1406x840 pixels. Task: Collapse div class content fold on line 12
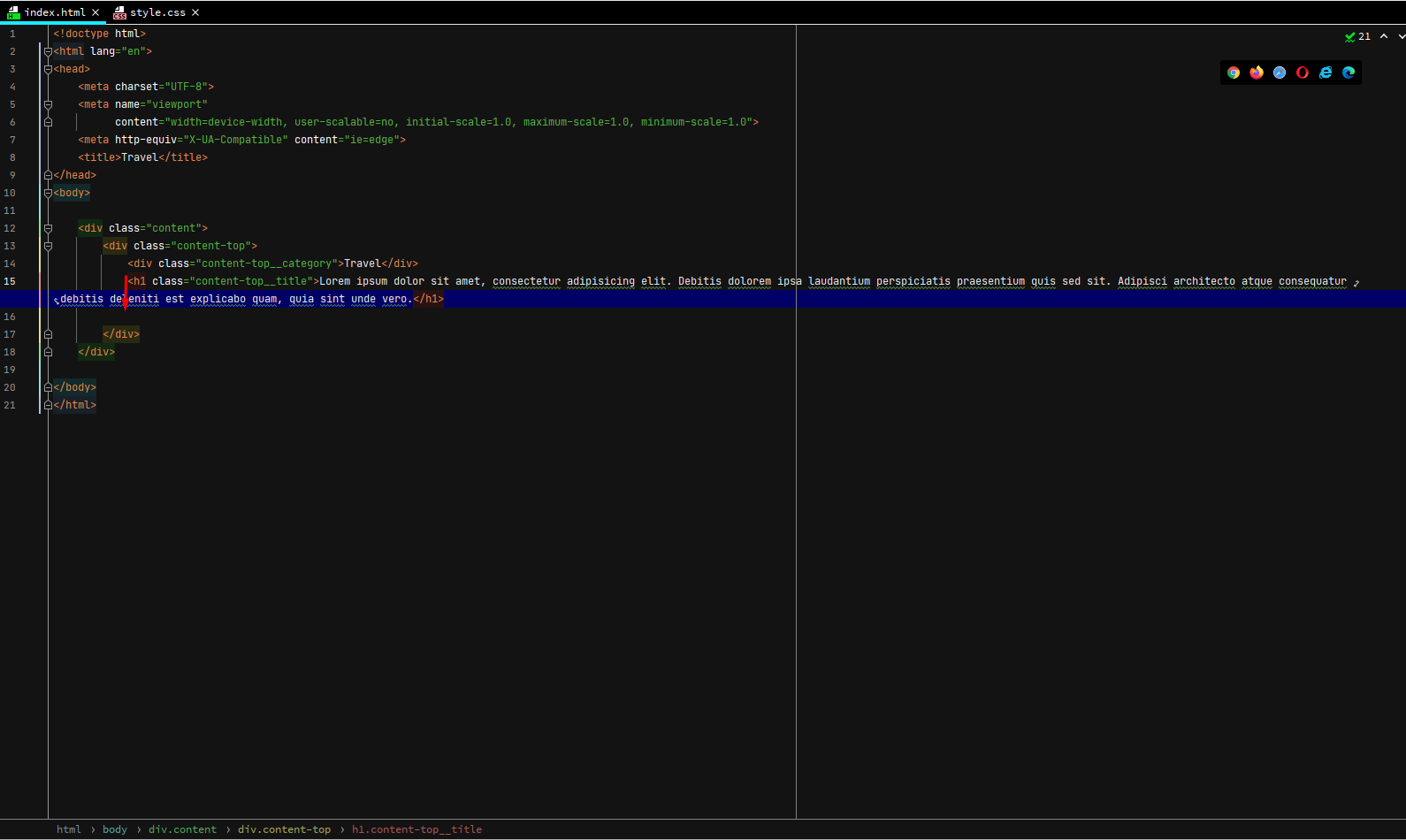click(x=48, y=228)
